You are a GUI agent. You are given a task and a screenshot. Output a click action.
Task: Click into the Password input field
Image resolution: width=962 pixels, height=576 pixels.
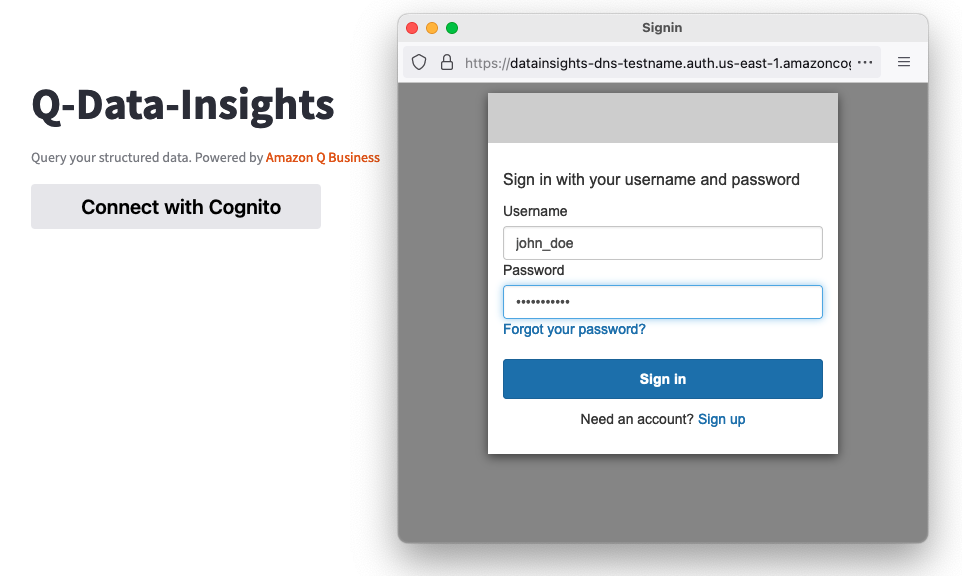[662, 302]
